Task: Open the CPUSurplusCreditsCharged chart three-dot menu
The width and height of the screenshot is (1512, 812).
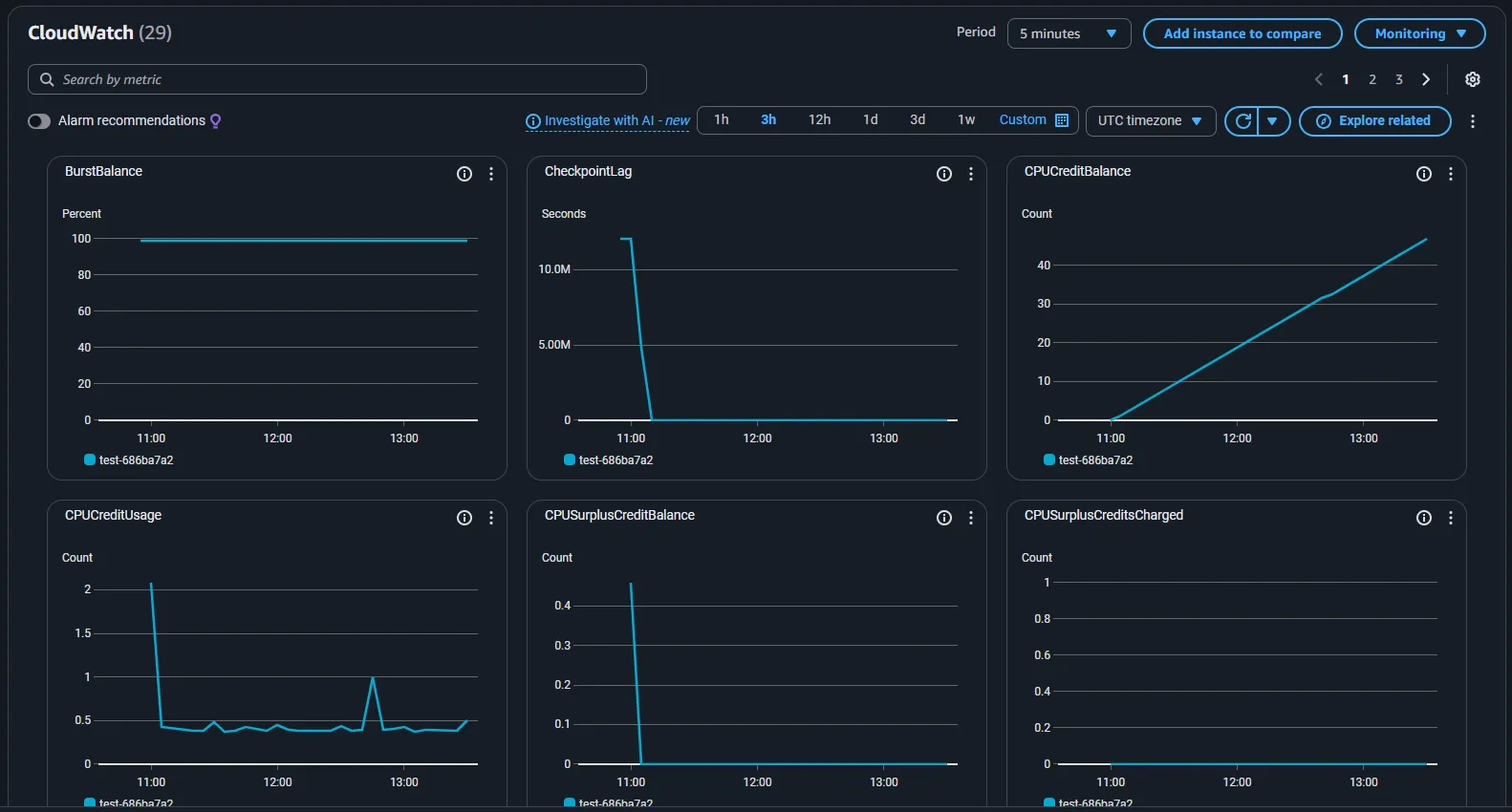Action: (1451, 518)
